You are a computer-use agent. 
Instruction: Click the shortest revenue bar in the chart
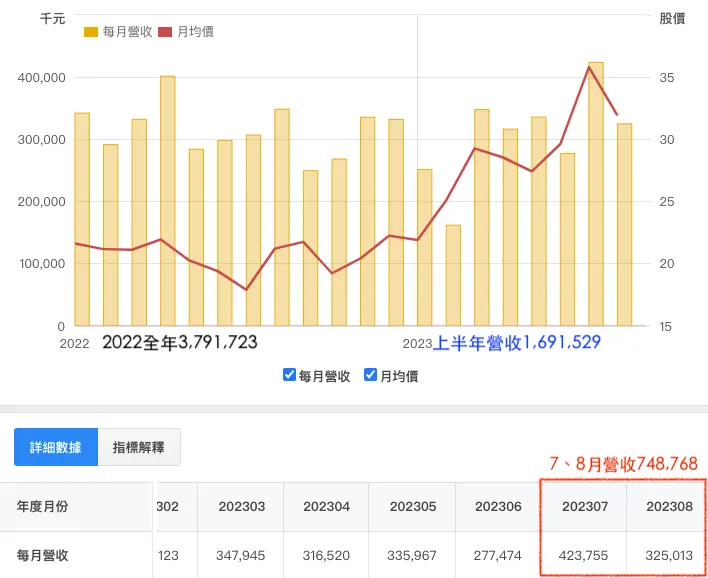tap(453, 275)
